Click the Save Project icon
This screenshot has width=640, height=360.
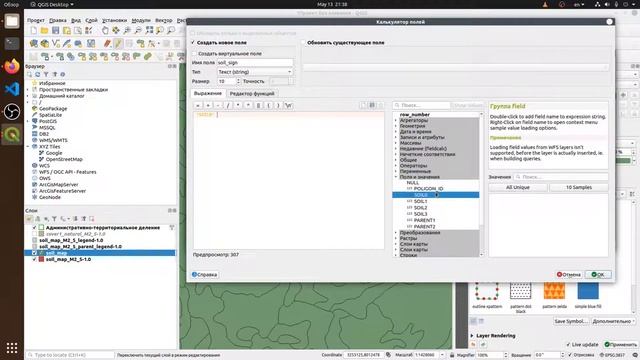tap(55, 31)
